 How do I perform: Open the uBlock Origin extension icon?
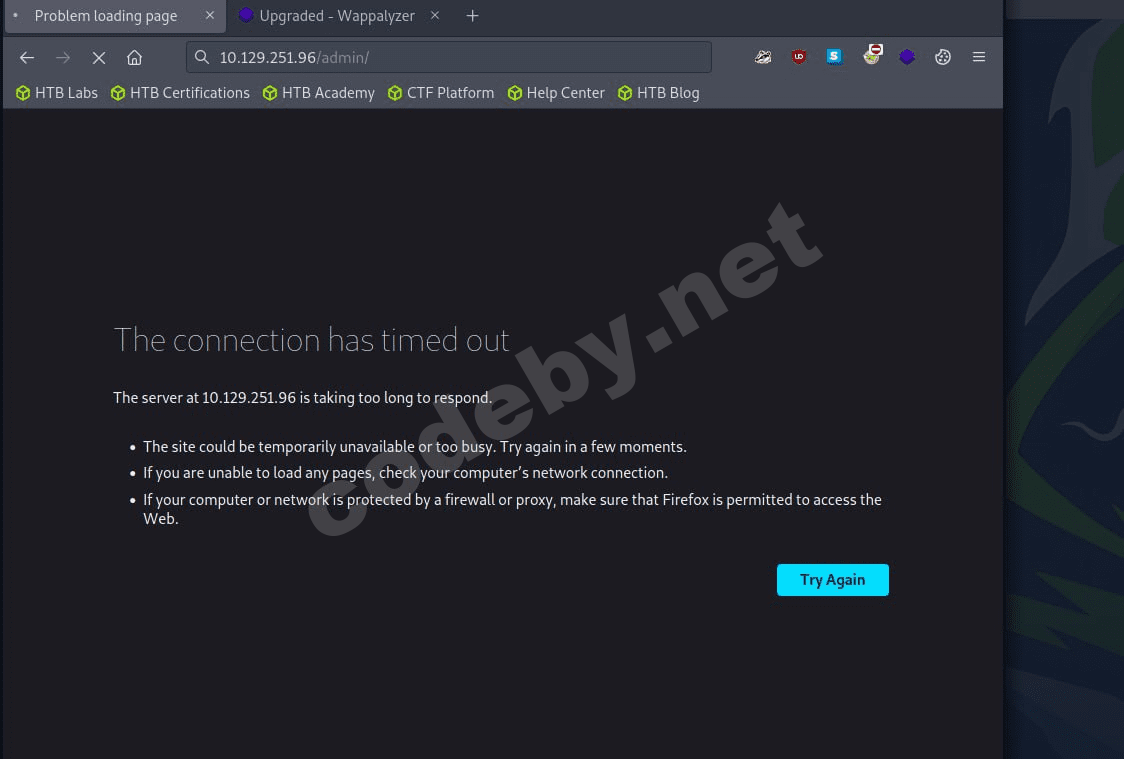pyautogui.click(x=799, y=57)
